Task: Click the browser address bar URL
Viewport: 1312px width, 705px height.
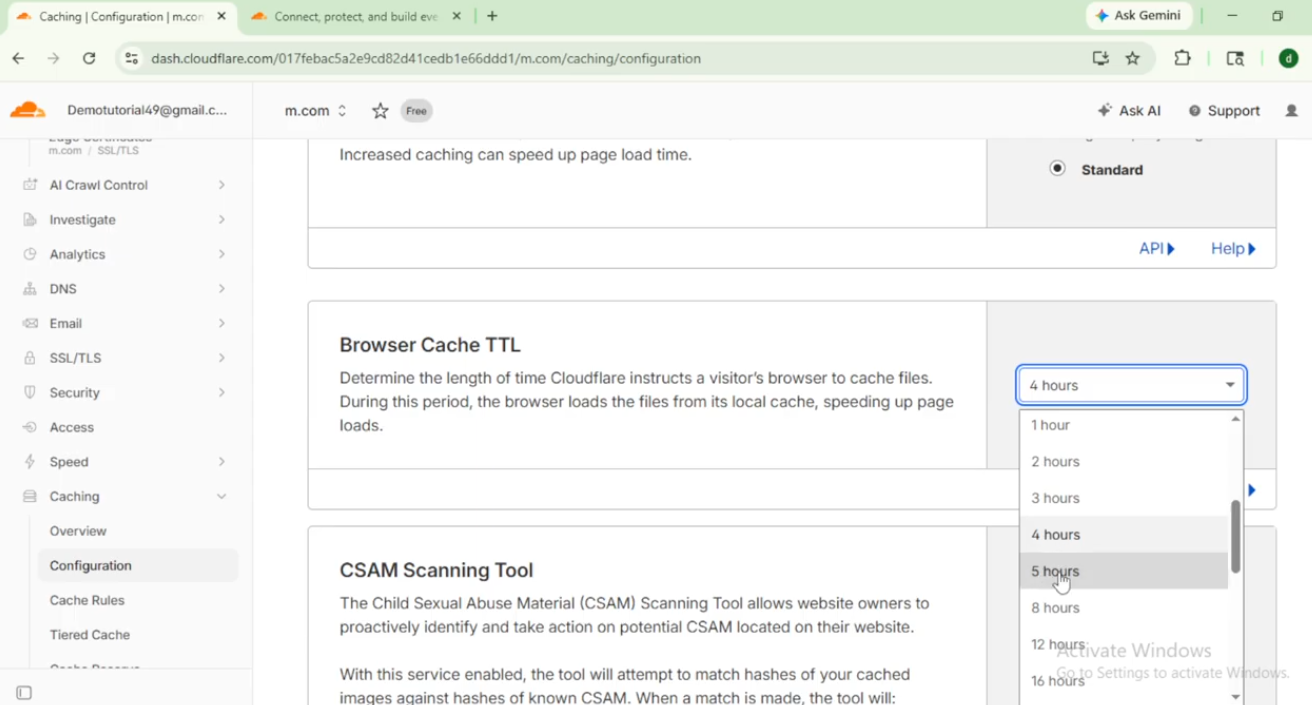Action: 426,58
